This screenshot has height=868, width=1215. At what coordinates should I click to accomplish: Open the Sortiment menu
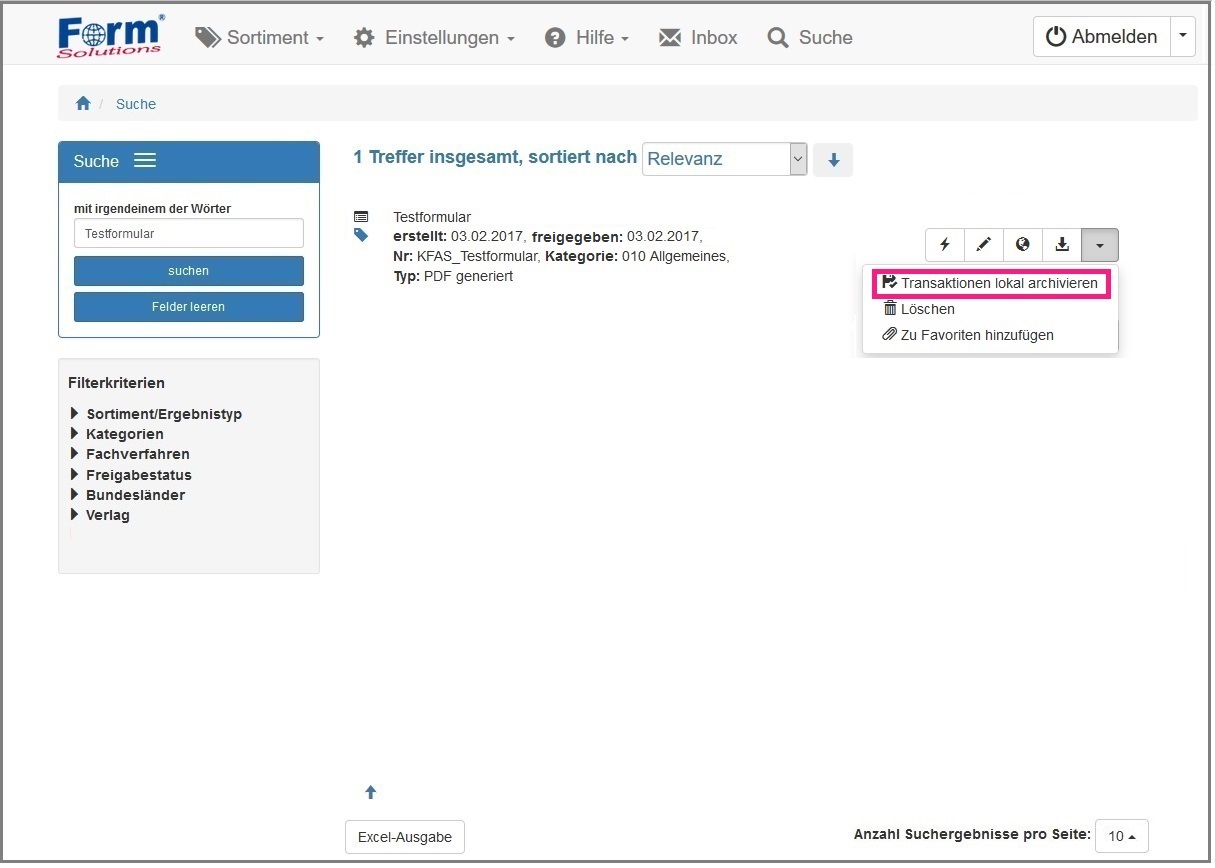260,38
